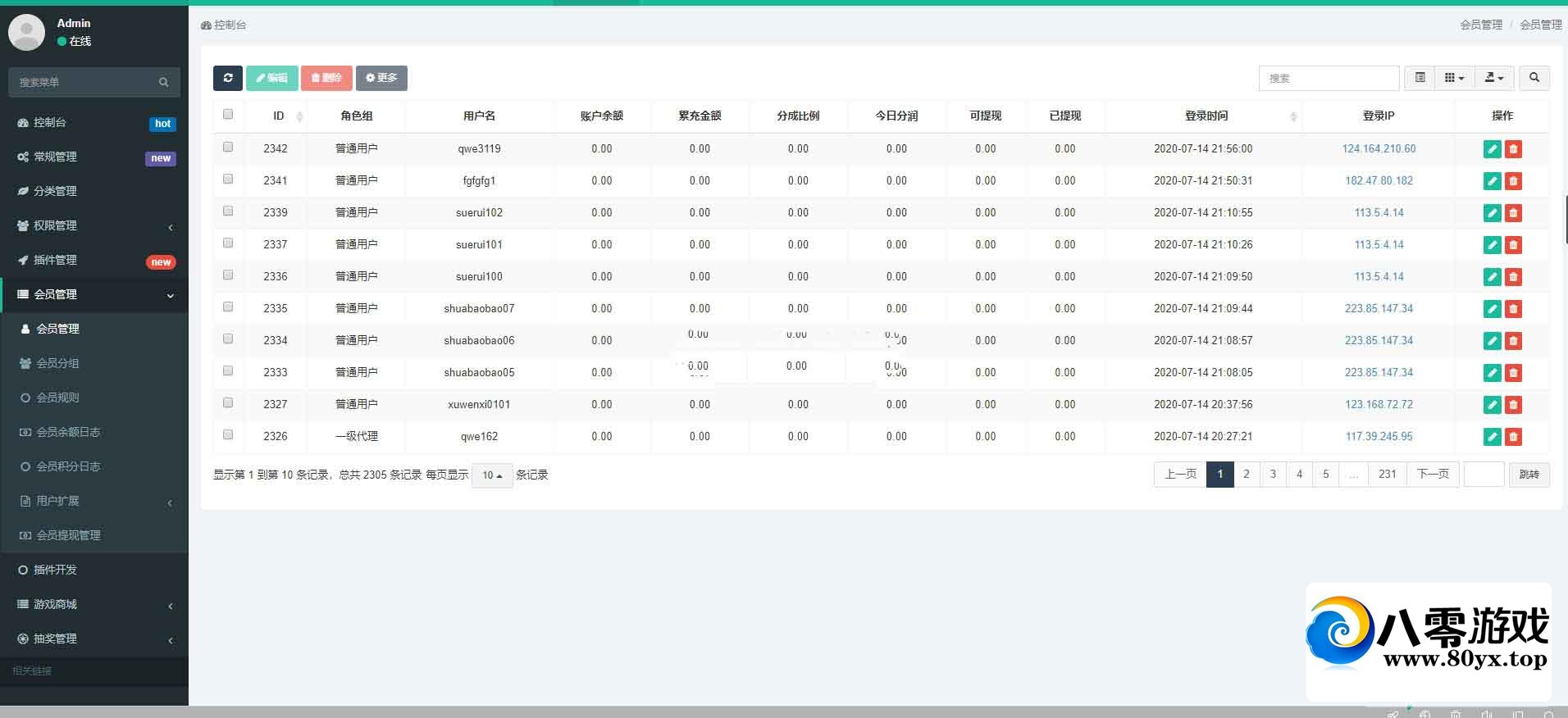Delete user suerui100 record

(x=1513, y=277)
